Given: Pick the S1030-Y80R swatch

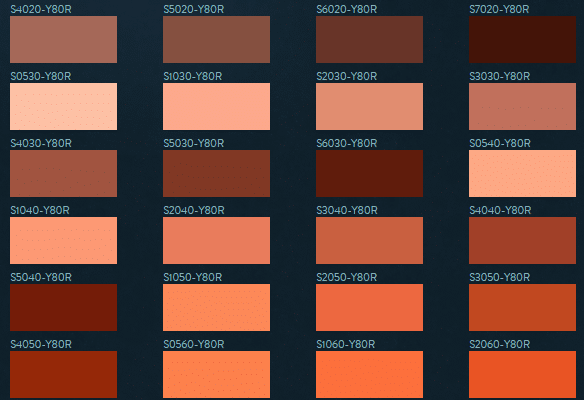Looking at the screenshot, I should (216, 107).
